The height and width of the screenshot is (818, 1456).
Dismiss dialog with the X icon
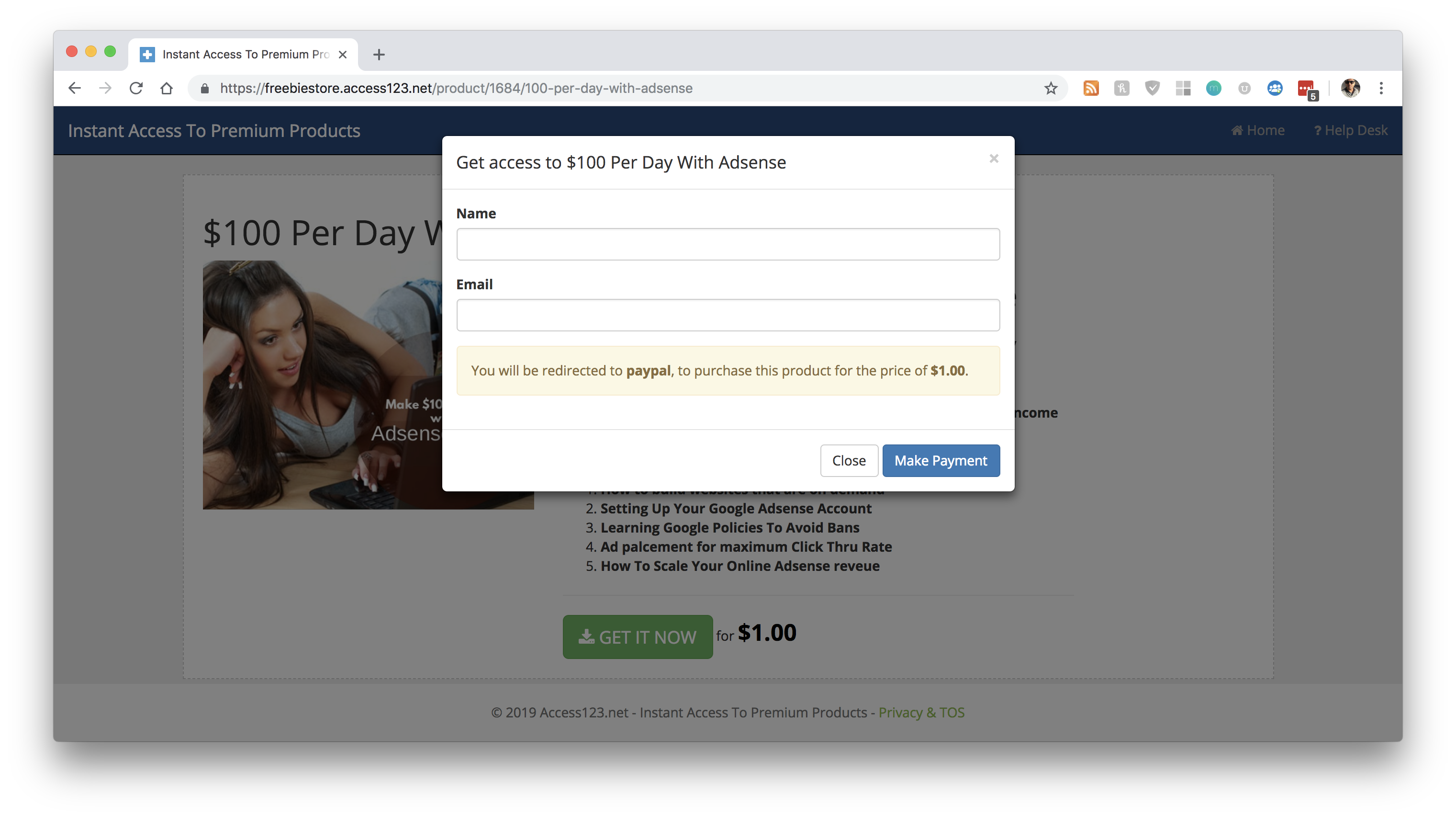pos(994,159)
